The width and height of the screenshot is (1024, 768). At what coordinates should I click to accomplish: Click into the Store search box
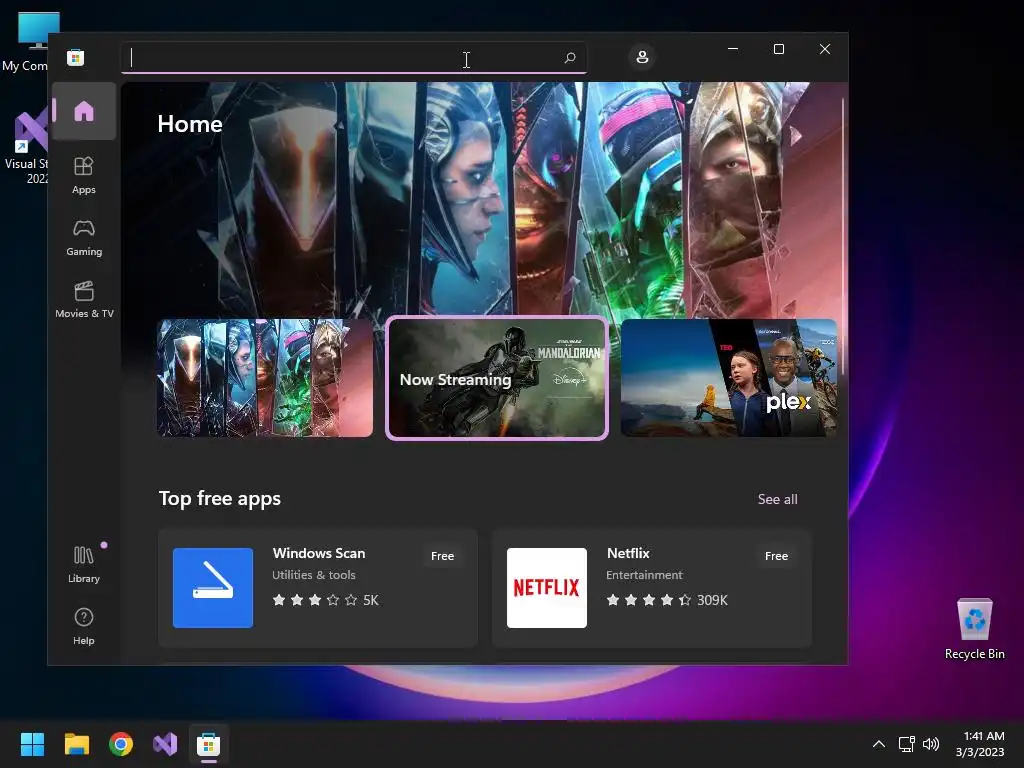[x=353, y=57]
